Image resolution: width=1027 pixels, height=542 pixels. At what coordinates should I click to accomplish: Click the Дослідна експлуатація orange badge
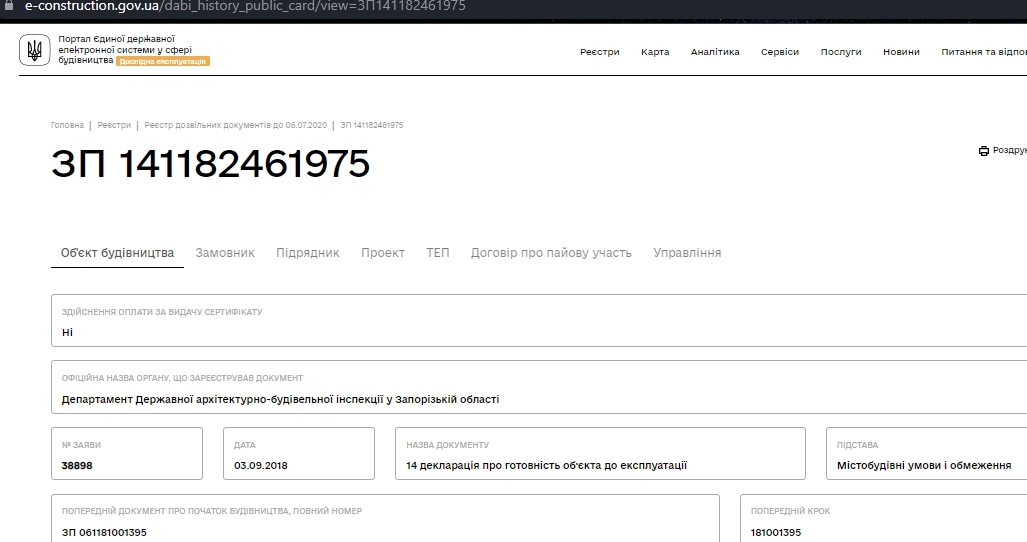[x=162, y=61]
